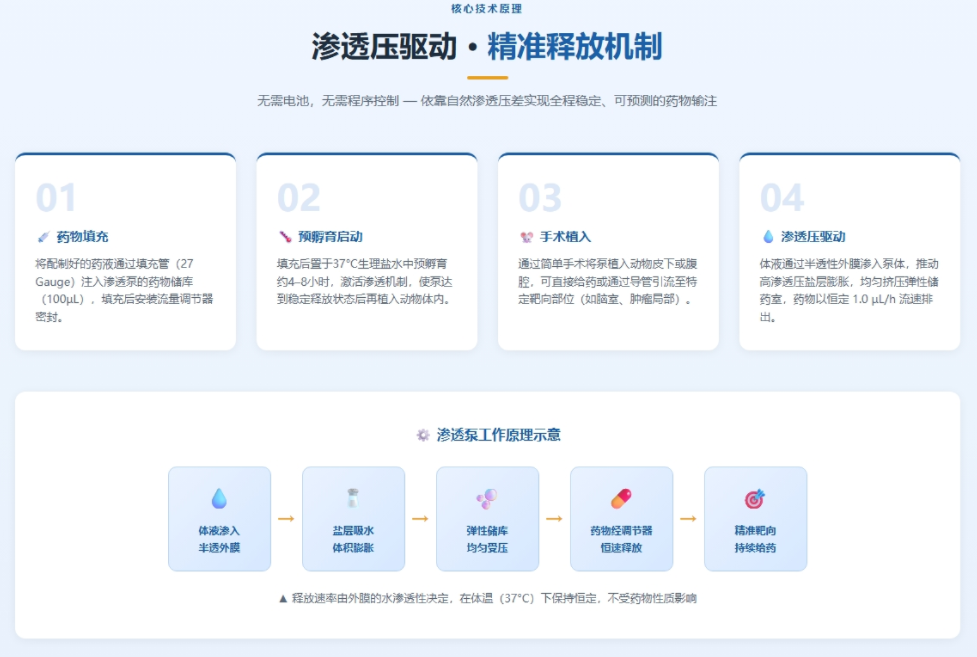Viewport: 977px width, 657px height.
Task: Click arrow between 体液渗入 and 盐层吸水 steps
Action: [286, 518]
